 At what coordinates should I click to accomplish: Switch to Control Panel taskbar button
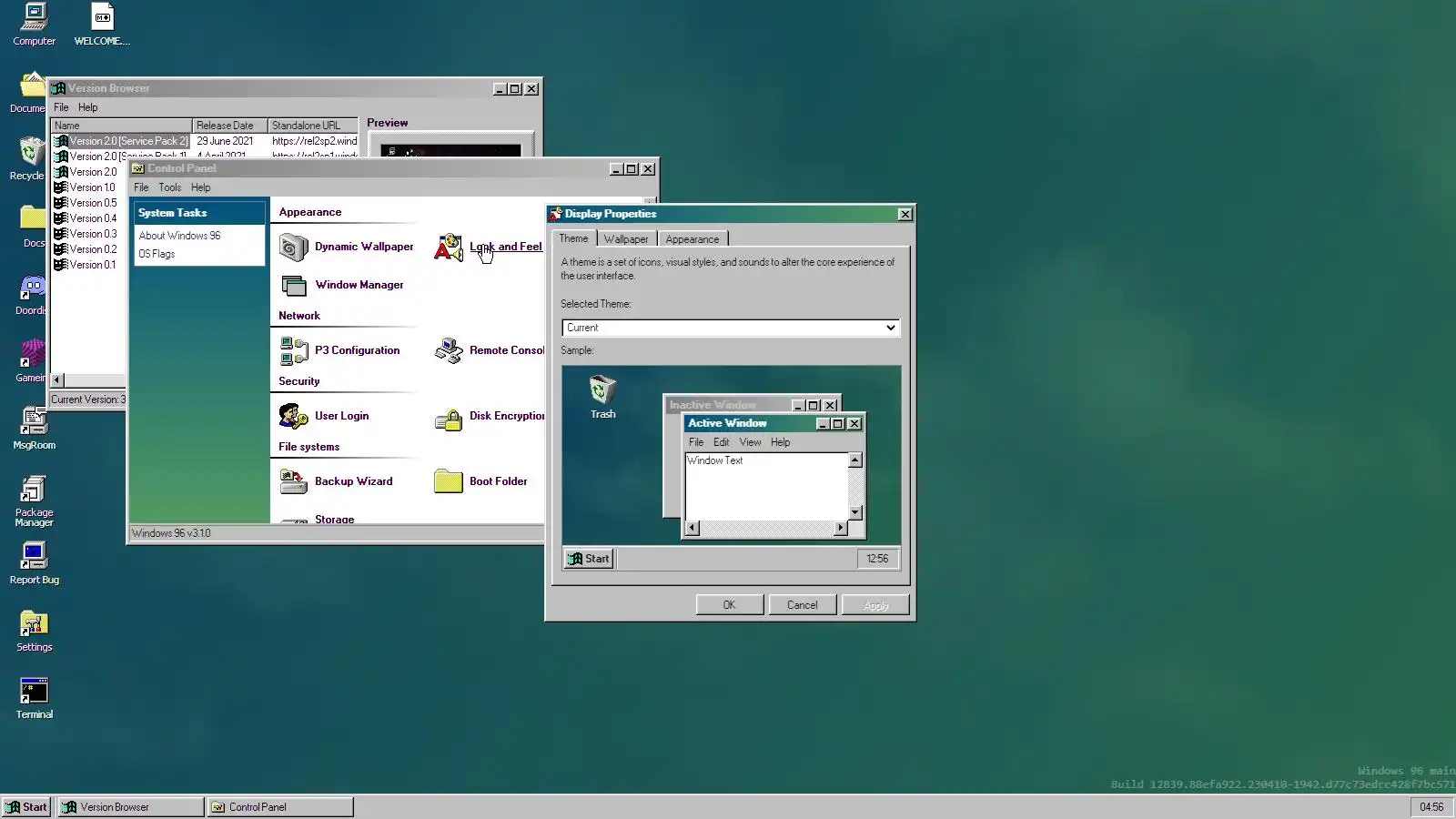pos(280,807)
